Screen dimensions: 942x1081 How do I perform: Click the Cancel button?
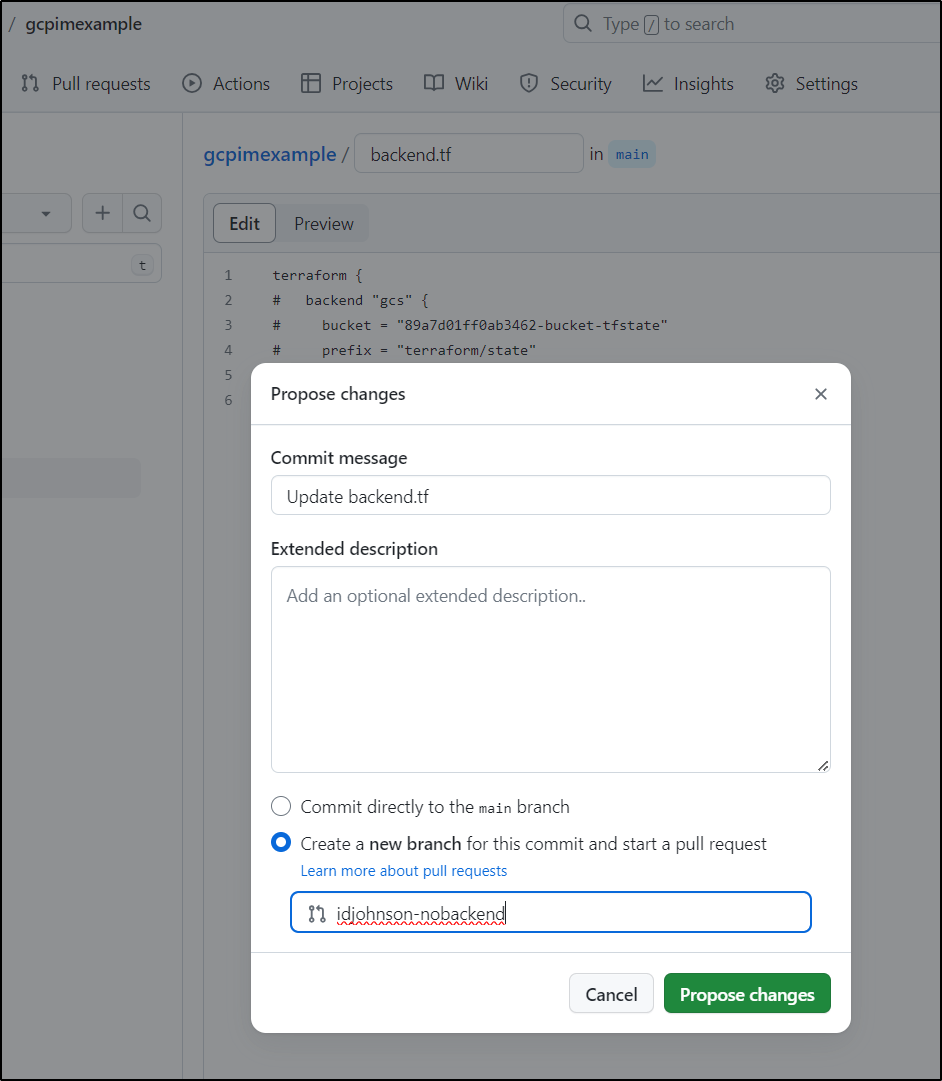tap(611, 993)
